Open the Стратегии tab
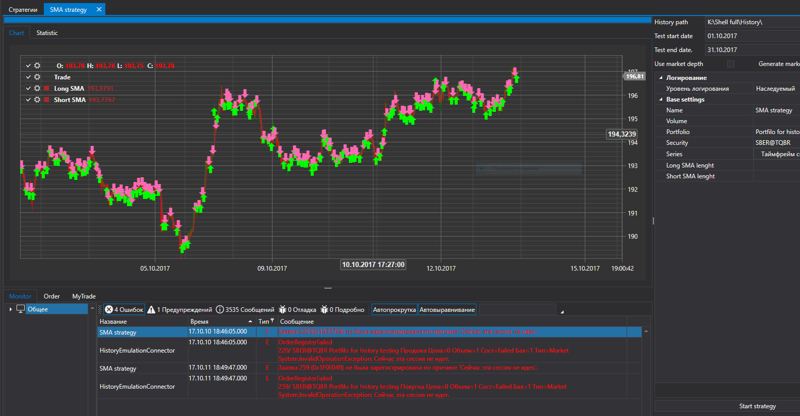This screenshot has width=800, height=416. (x=23, y=9)
